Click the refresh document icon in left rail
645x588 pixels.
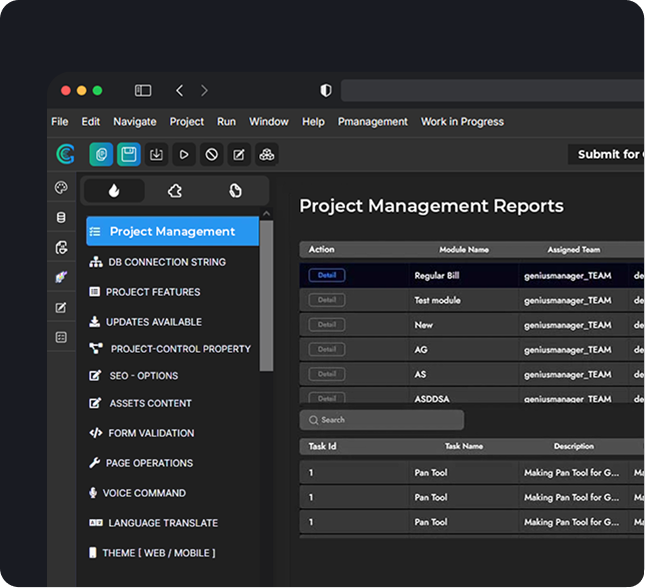[61, 247]
